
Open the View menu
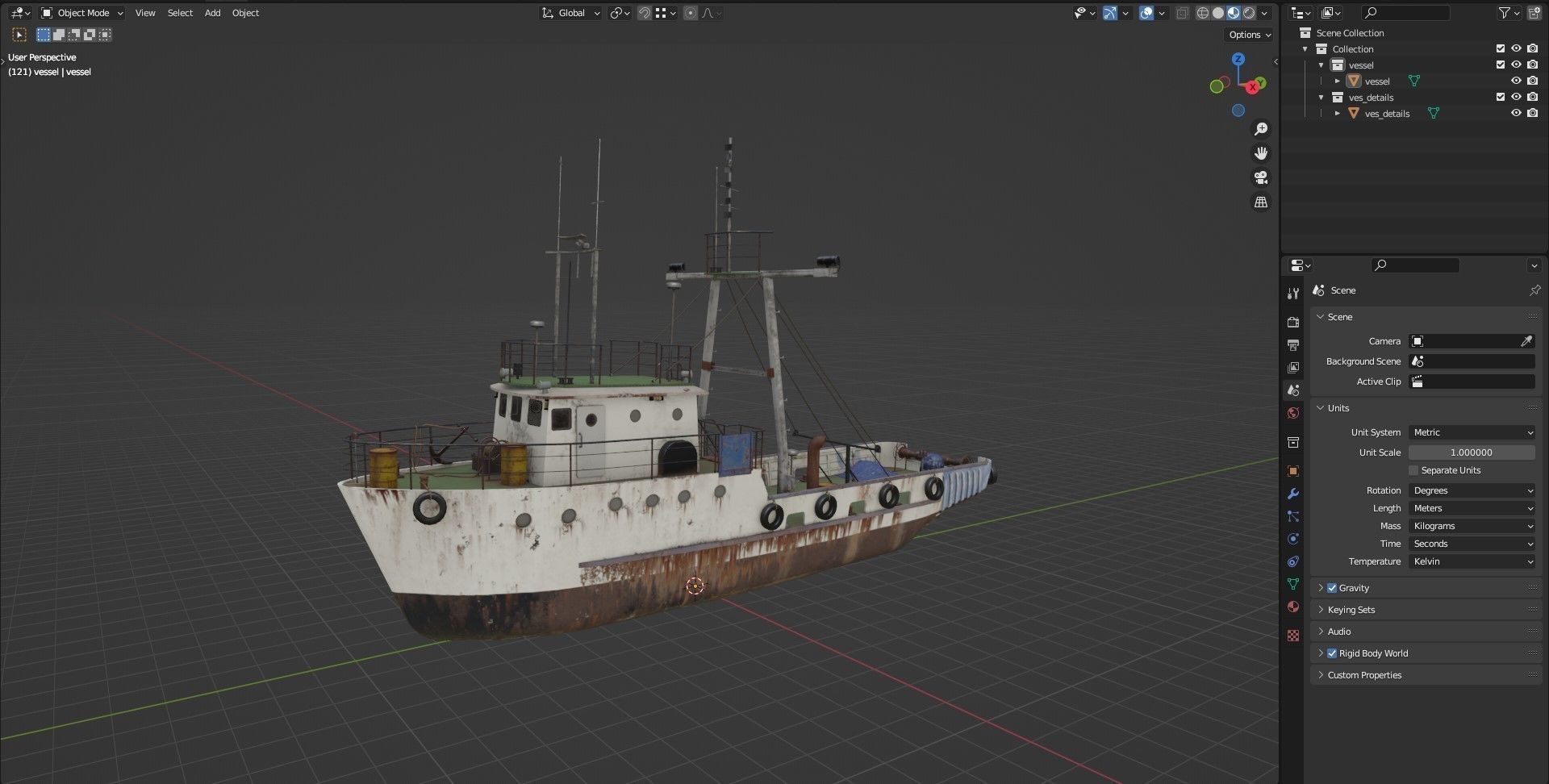click(145, 13)
